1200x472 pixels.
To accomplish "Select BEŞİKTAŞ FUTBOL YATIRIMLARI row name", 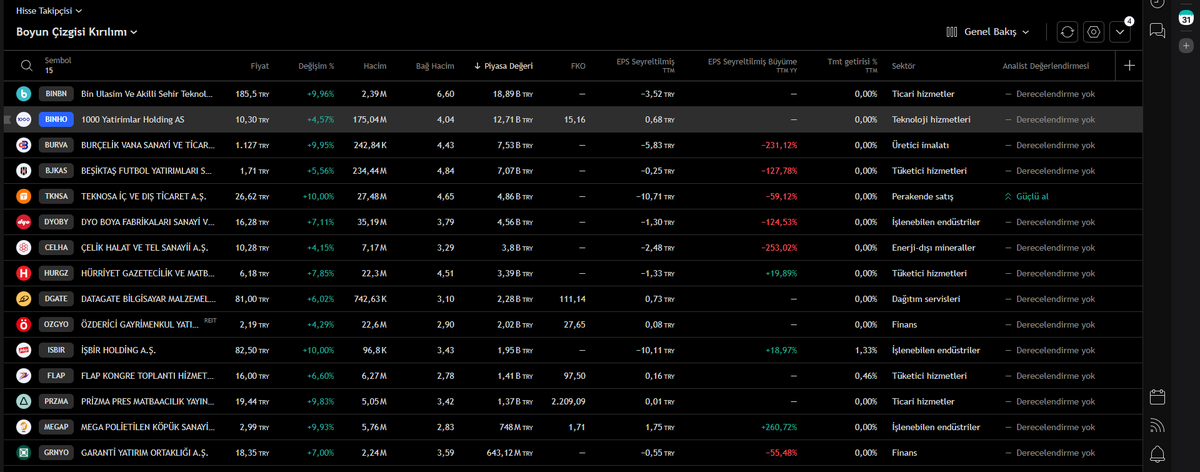I will coord(146,171).
